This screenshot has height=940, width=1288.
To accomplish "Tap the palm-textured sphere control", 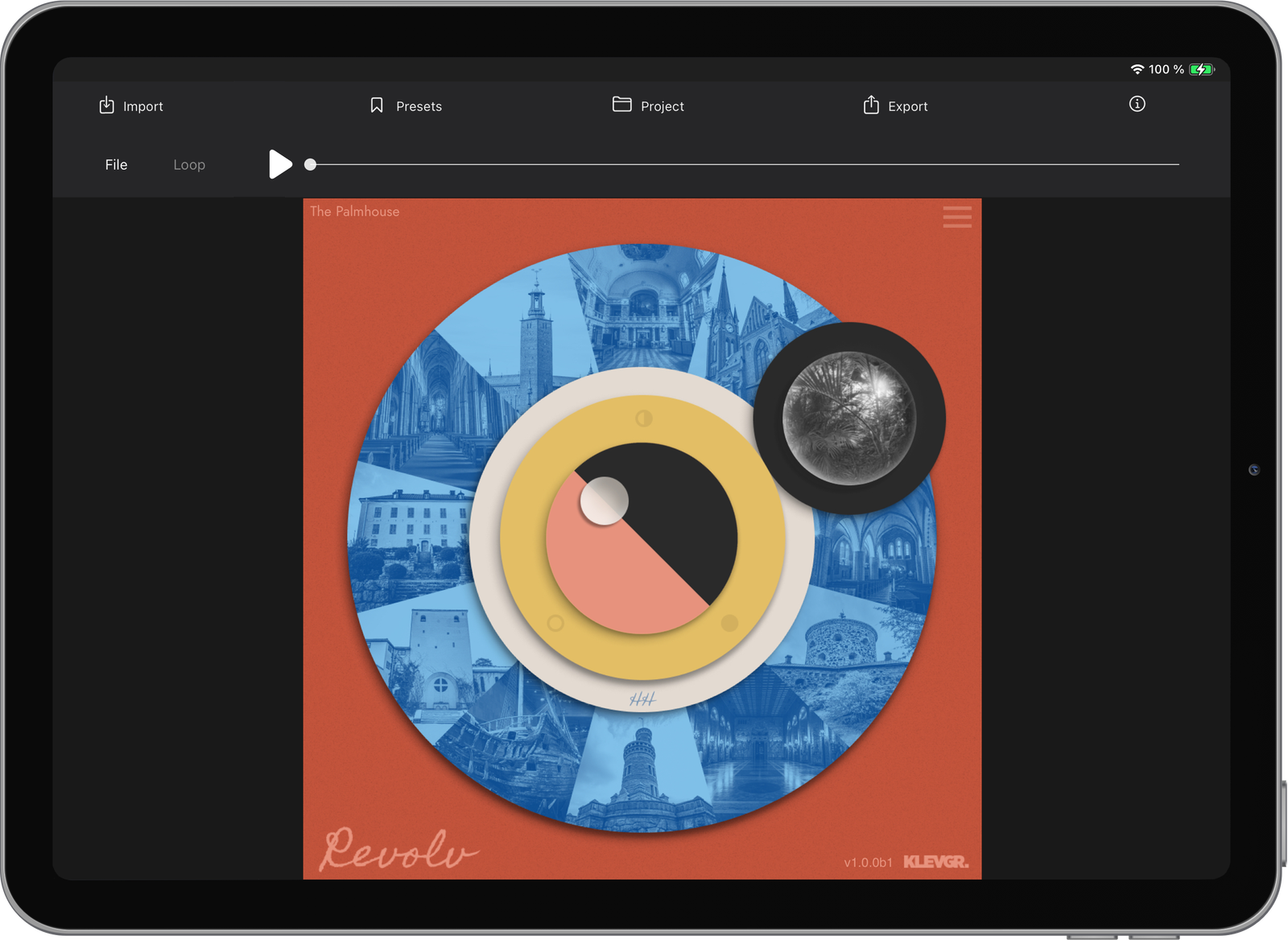I will point(849,417).
